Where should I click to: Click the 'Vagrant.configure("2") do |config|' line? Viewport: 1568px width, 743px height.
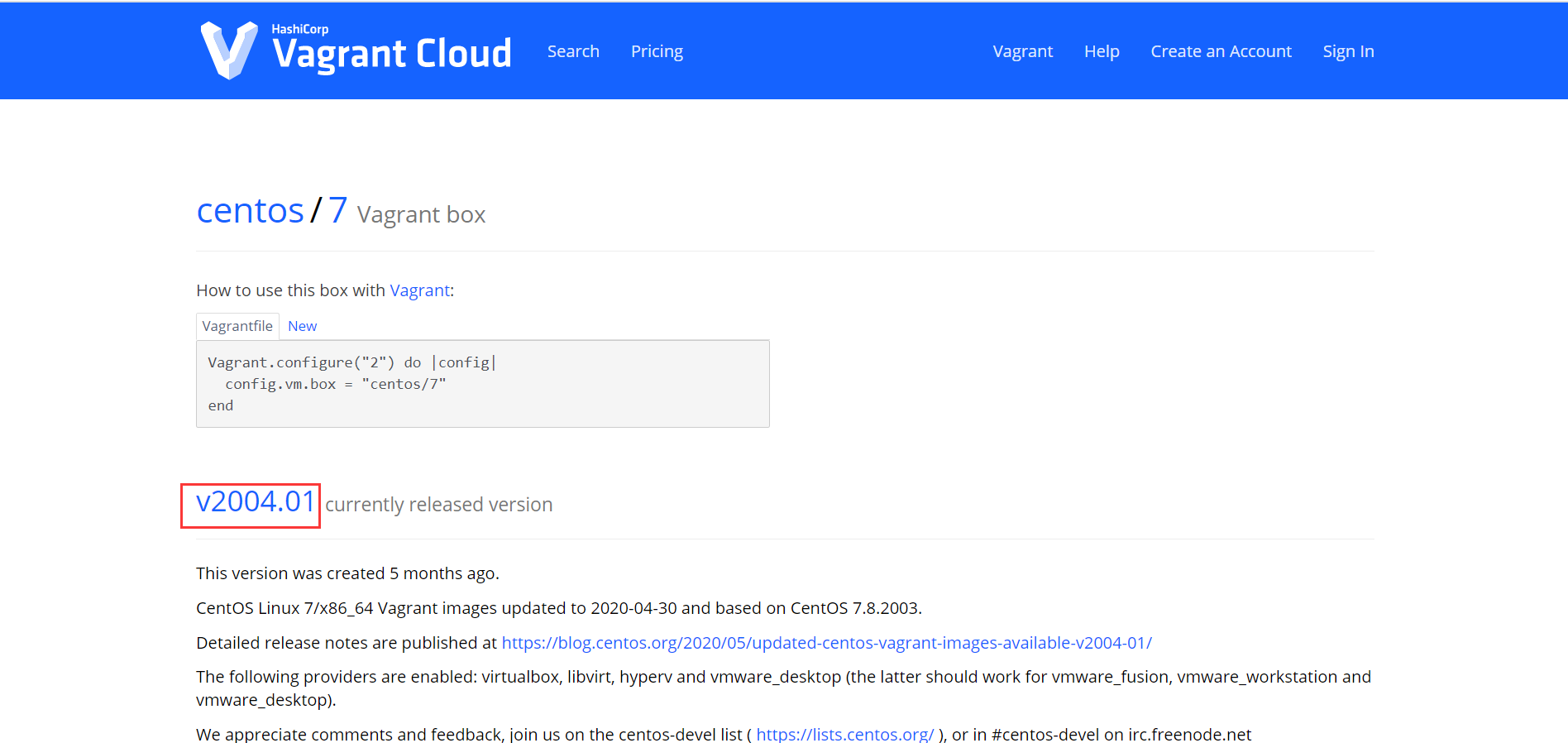pyautogui.click(x=351, y=362)
